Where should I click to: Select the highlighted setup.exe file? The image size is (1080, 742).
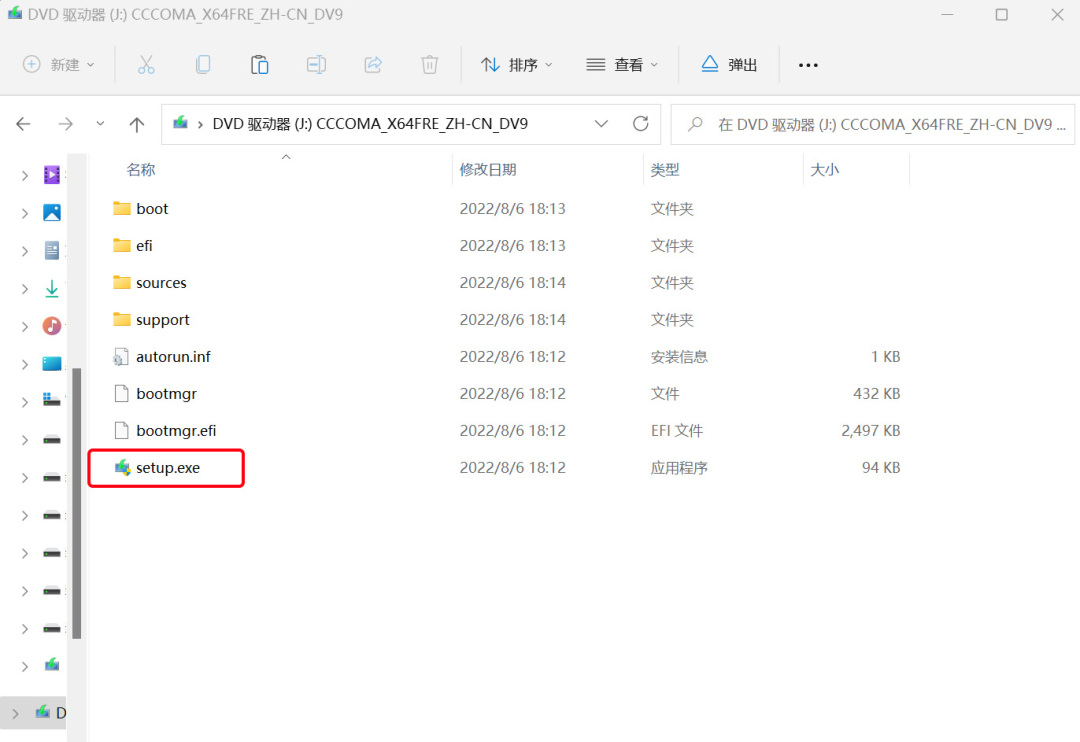[x=166, y=467]
